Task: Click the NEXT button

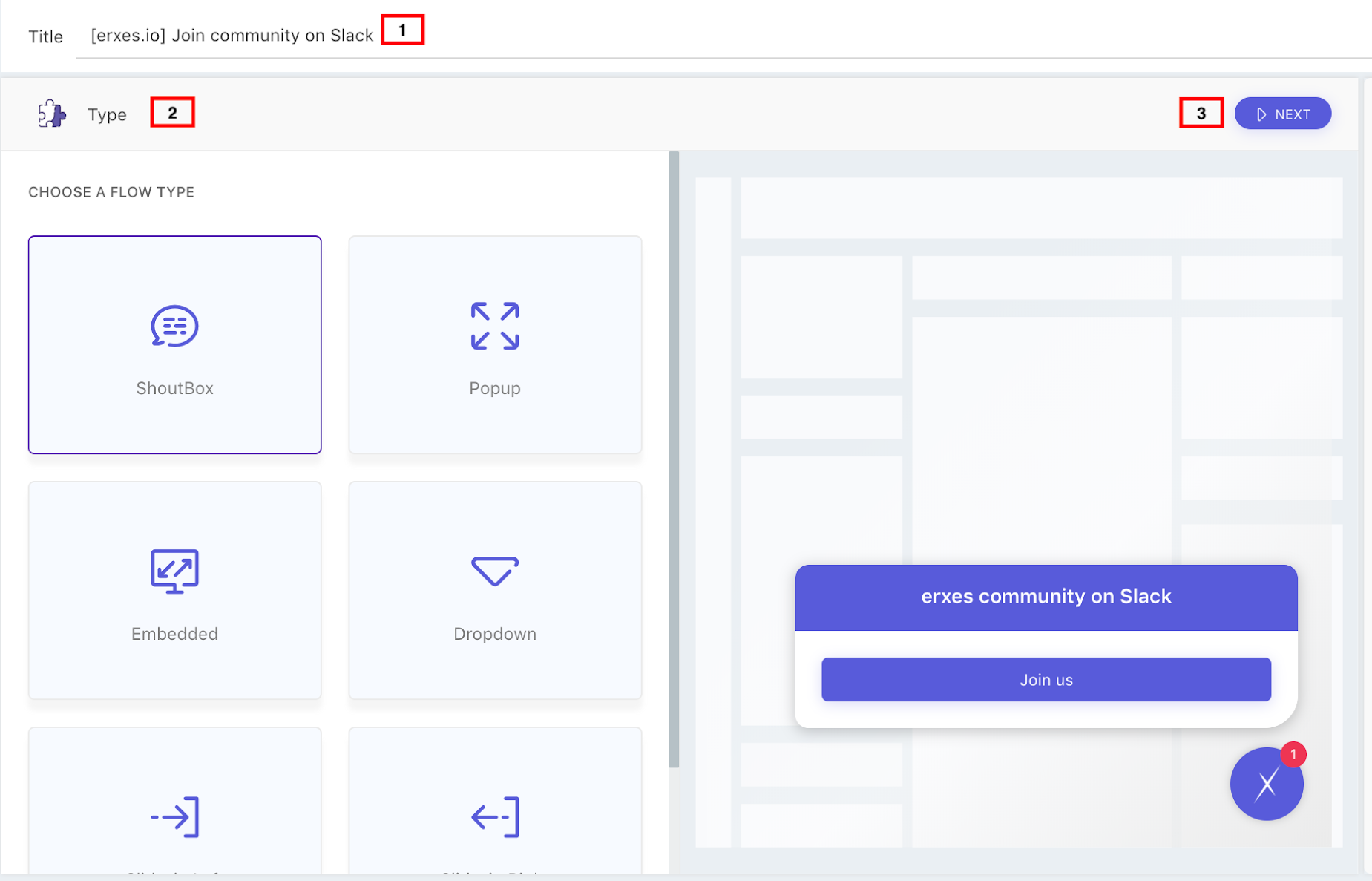Action: (x=1283, y=114)
